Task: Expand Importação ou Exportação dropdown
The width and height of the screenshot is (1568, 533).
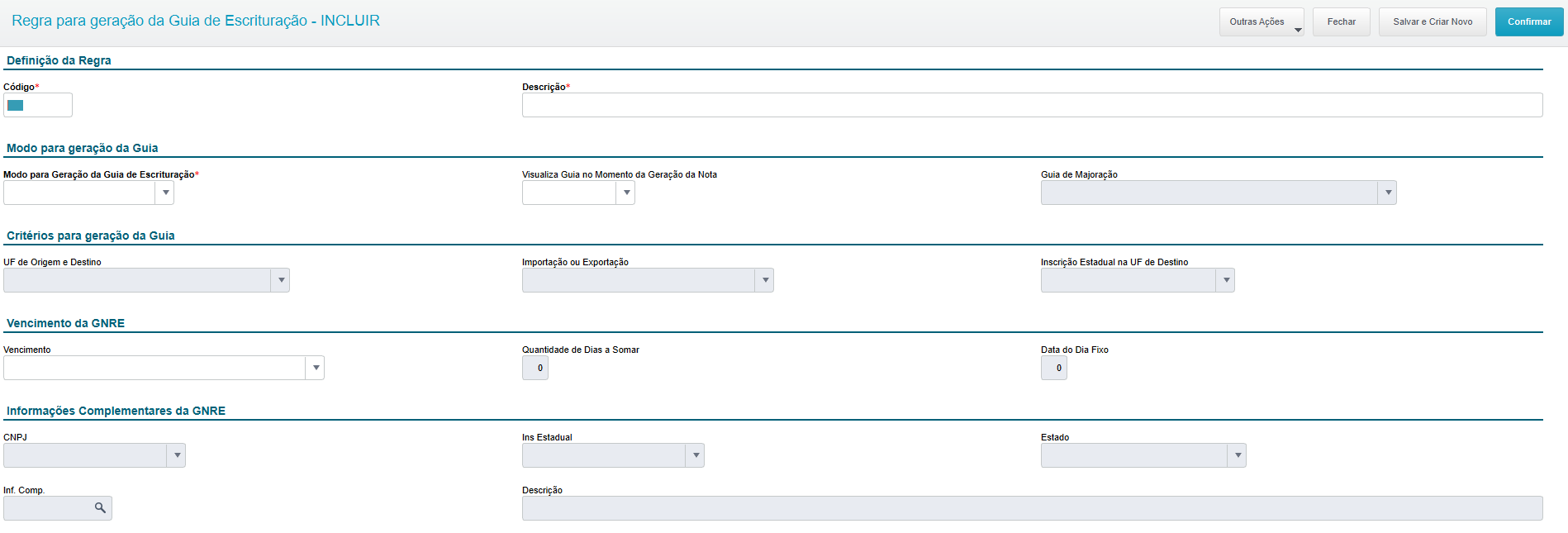Action: [765, 280]
